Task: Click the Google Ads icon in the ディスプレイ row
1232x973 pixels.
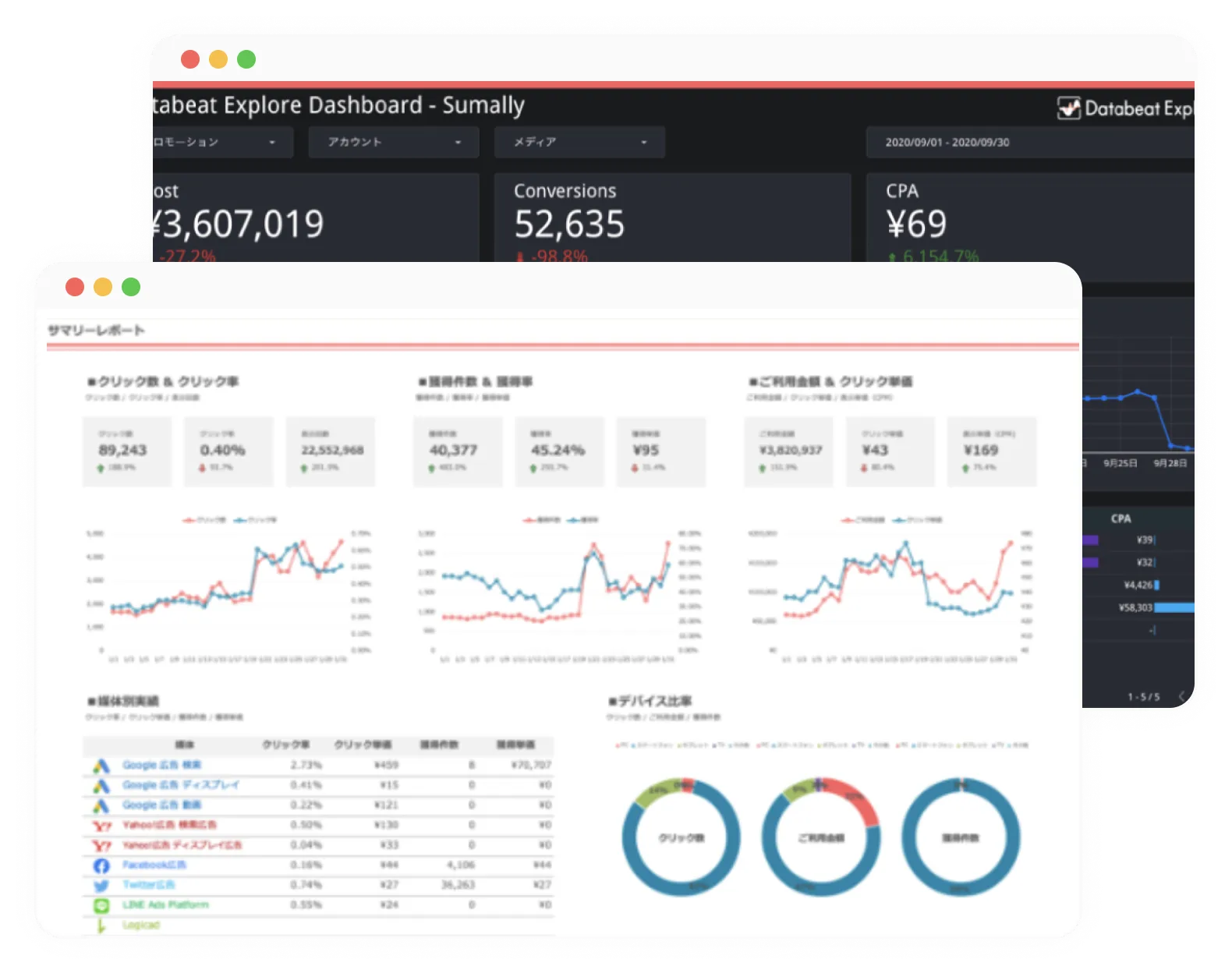Action: coord(101,786)
